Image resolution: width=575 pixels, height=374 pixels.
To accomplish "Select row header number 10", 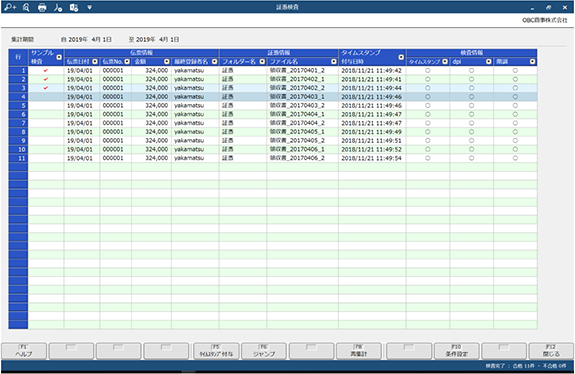I will pyautogui.click(x=18, y=150).
